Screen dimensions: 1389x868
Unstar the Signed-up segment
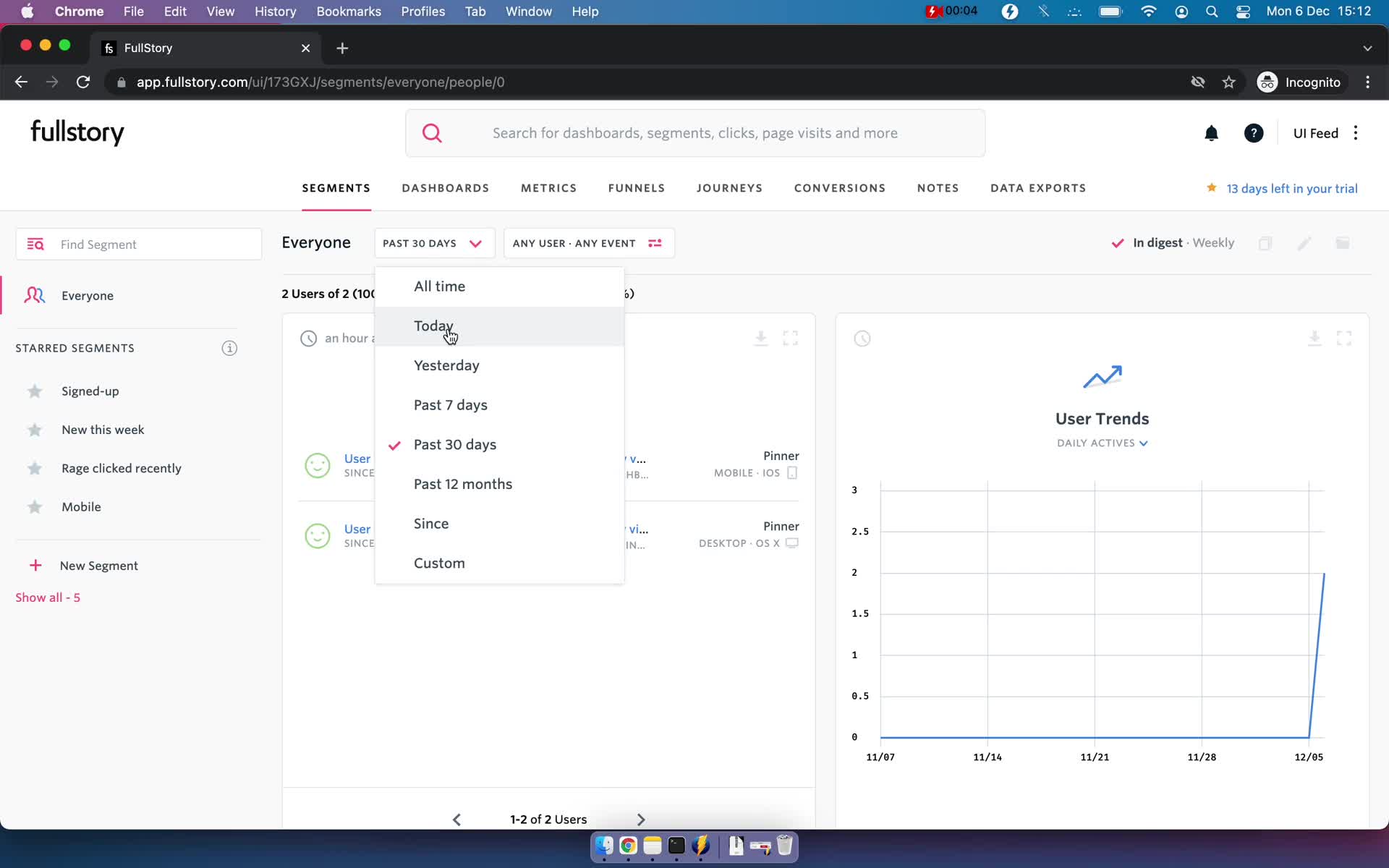click(x=35, y=391)
